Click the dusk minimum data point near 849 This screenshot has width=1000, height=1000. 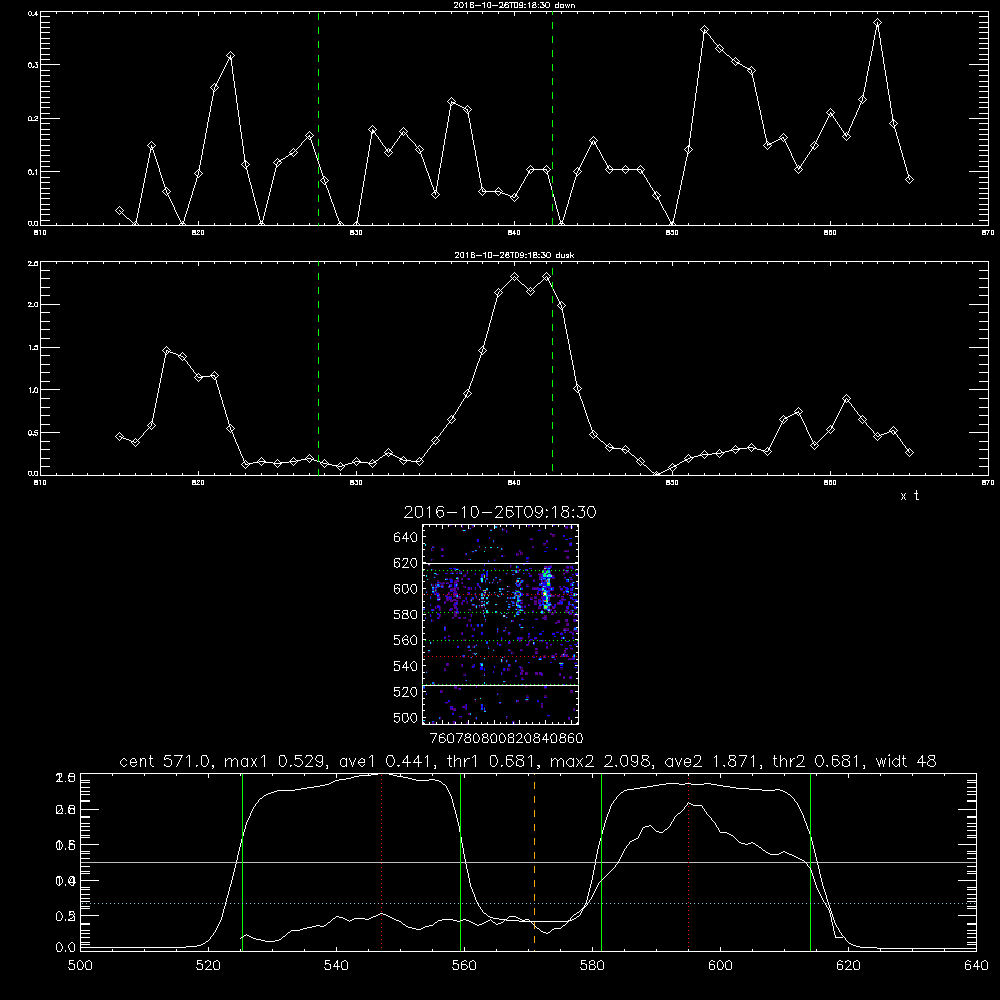point(657,474)
